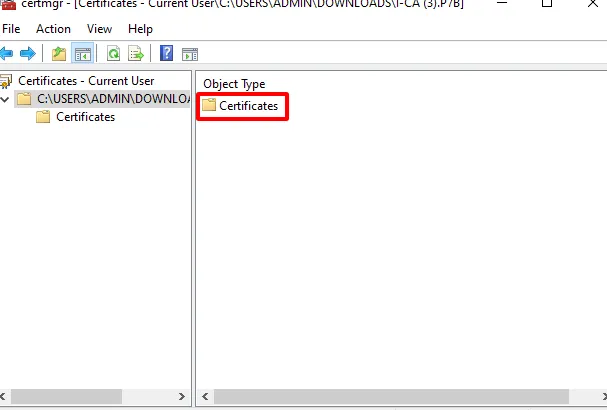Select C:\USERS\ADMIN\DOWNLOA tree item

(x=103, y=99)
